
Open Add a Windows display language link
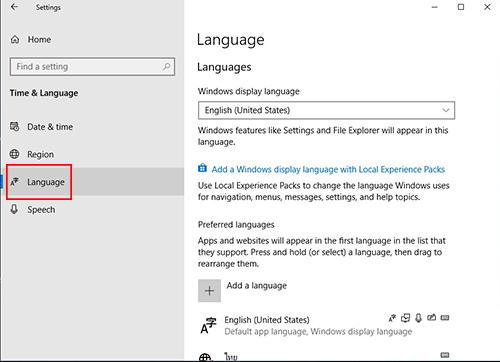coord(328,169)
